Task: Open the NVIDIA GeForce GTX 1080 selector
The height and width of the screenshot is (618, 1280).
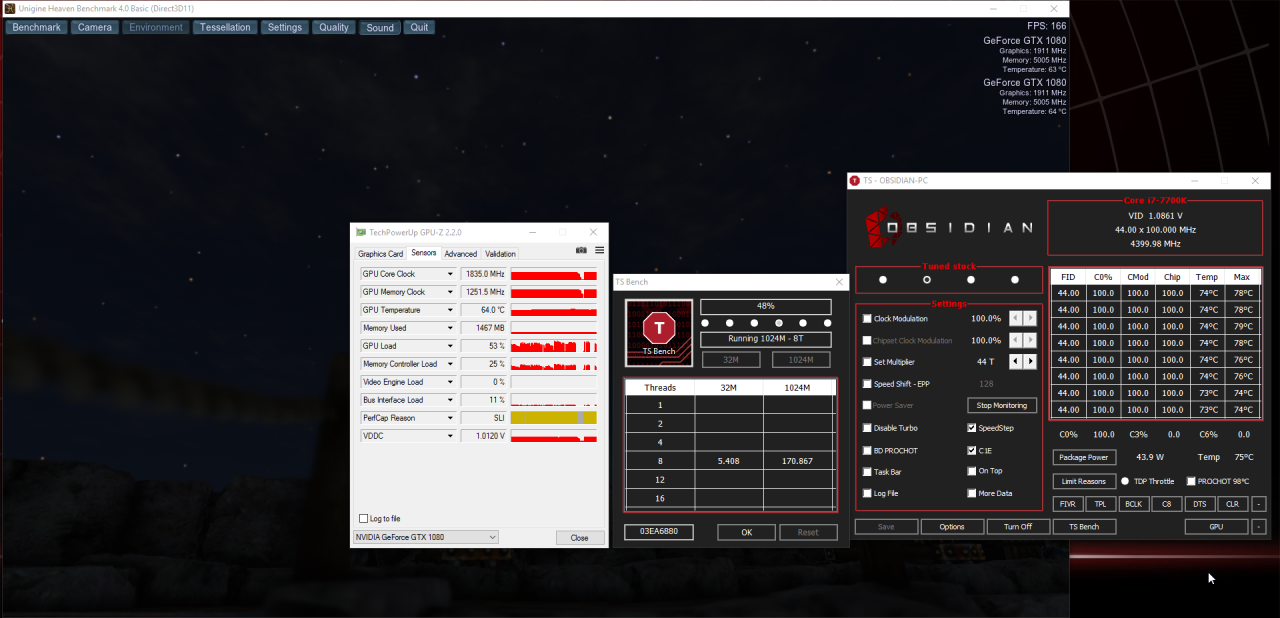Action: tap(425, 537)
